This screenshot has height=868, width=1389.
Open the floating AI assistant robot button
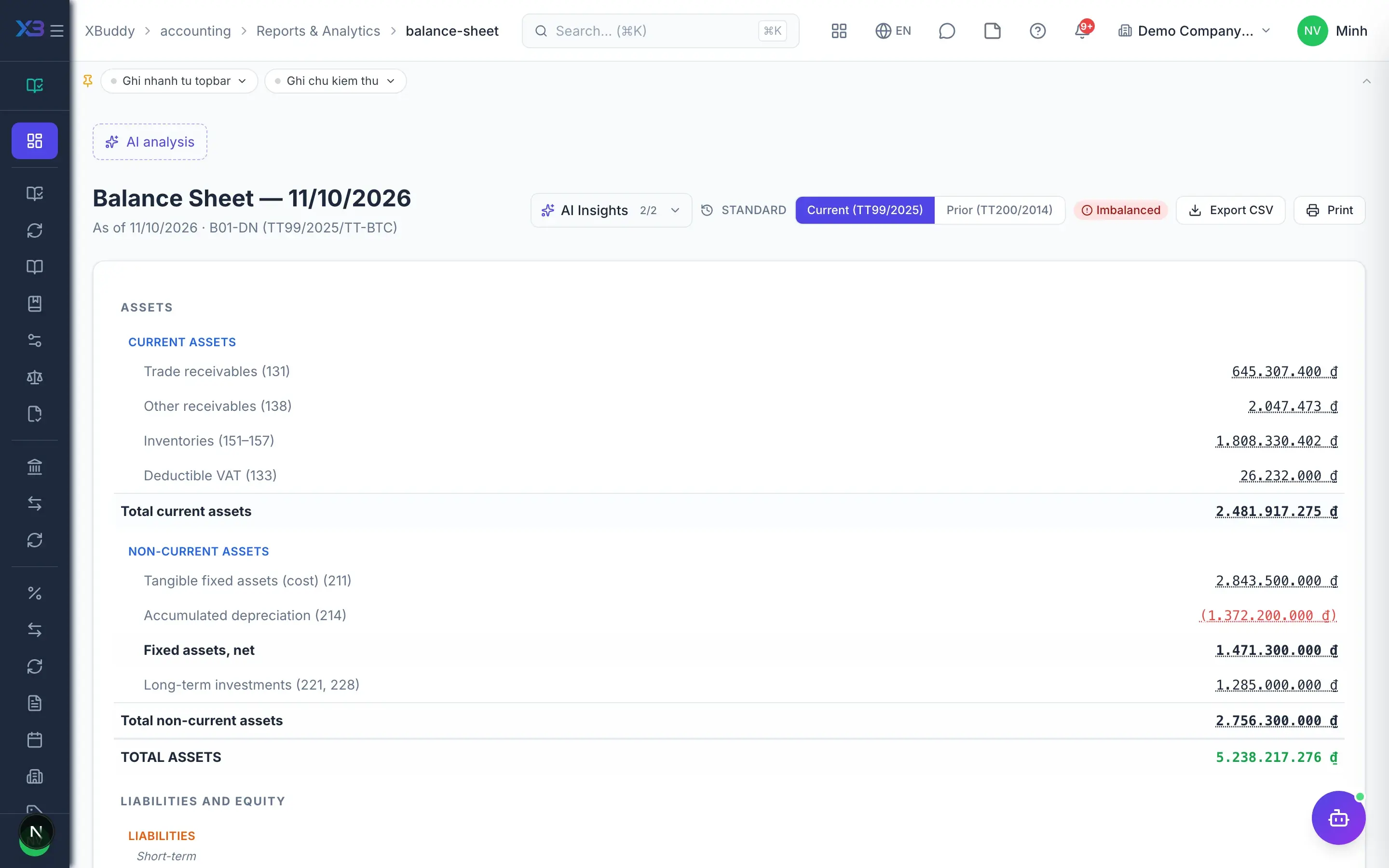1338,817
